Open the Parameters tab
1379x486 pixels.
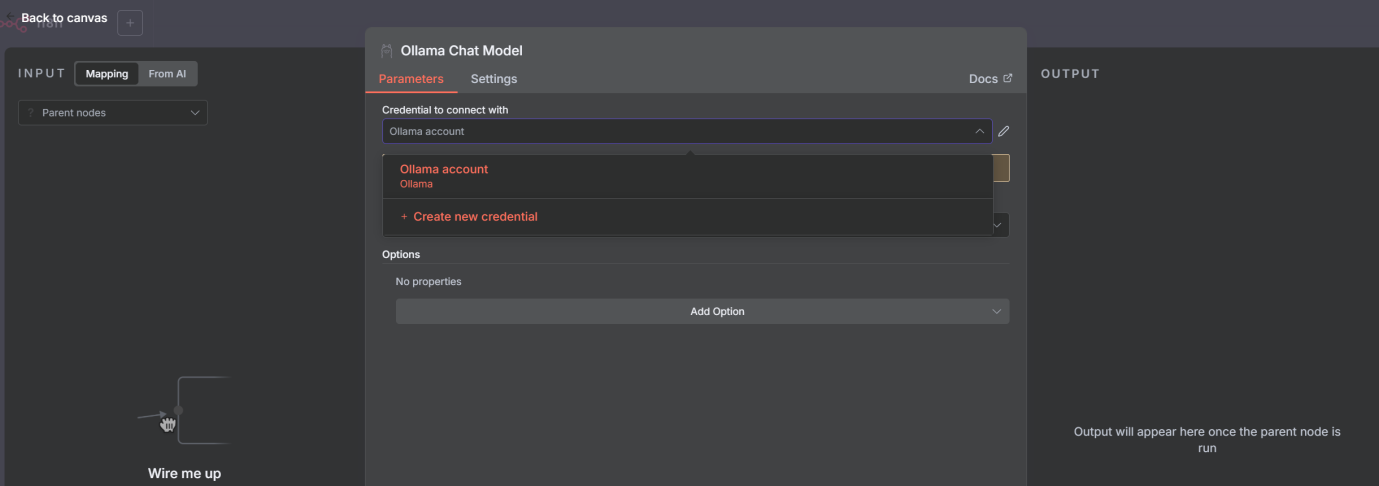(x=411, y=79)
